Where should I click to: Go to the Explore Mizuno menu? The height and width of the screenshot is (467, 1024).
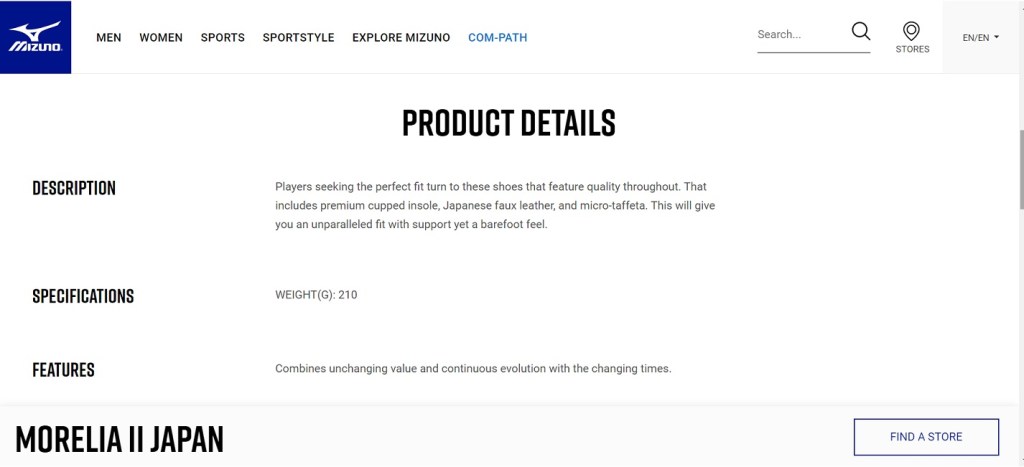click(x=401, y=38)
